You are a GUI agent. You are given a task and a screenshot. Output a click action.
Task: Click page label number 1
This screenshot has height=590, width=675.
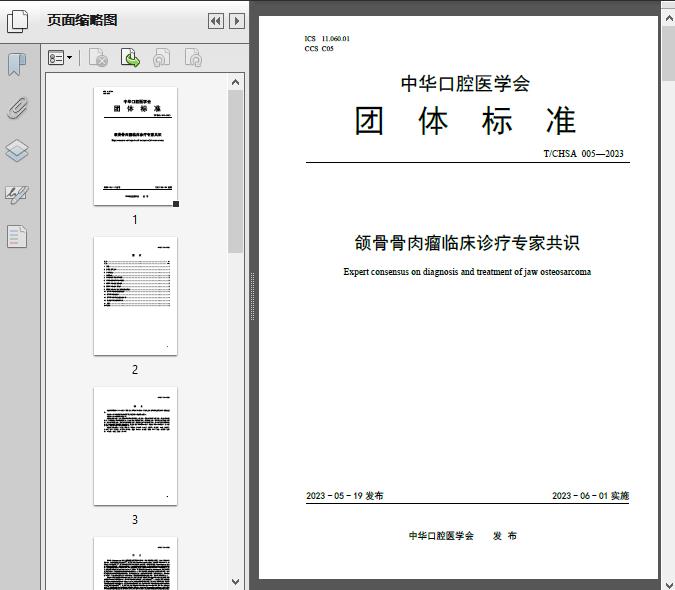(135, 219)
